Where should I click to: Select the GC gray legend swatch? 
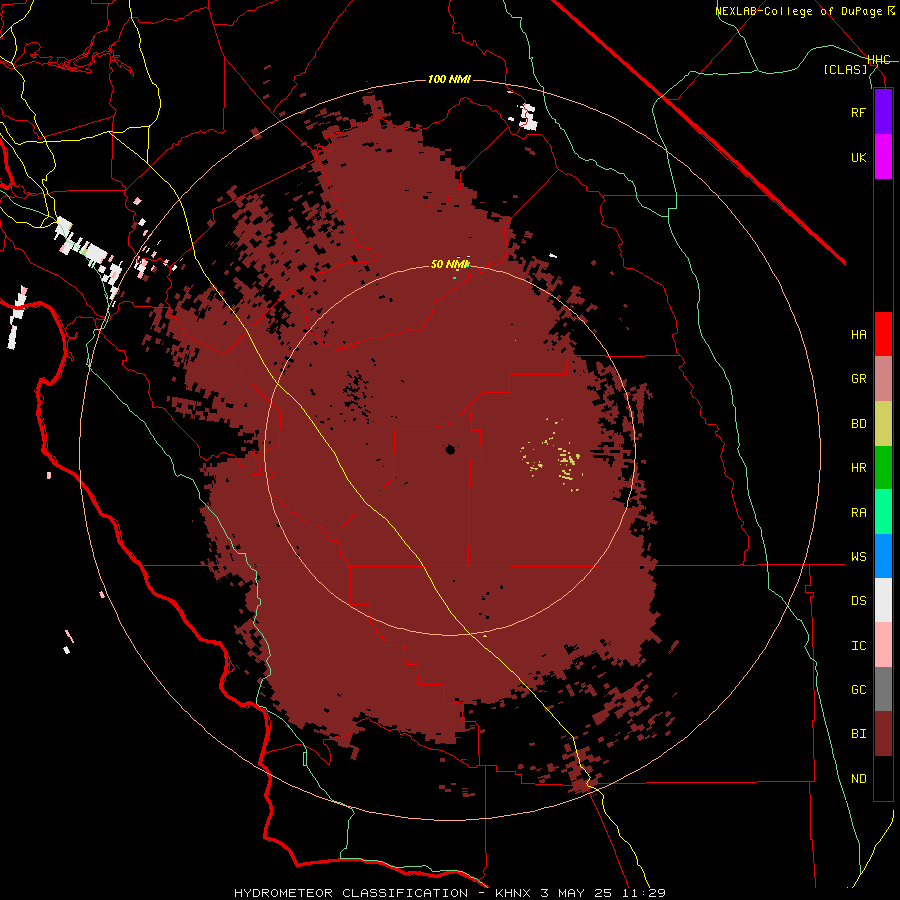pyautogui.click(x=883, y=689)
